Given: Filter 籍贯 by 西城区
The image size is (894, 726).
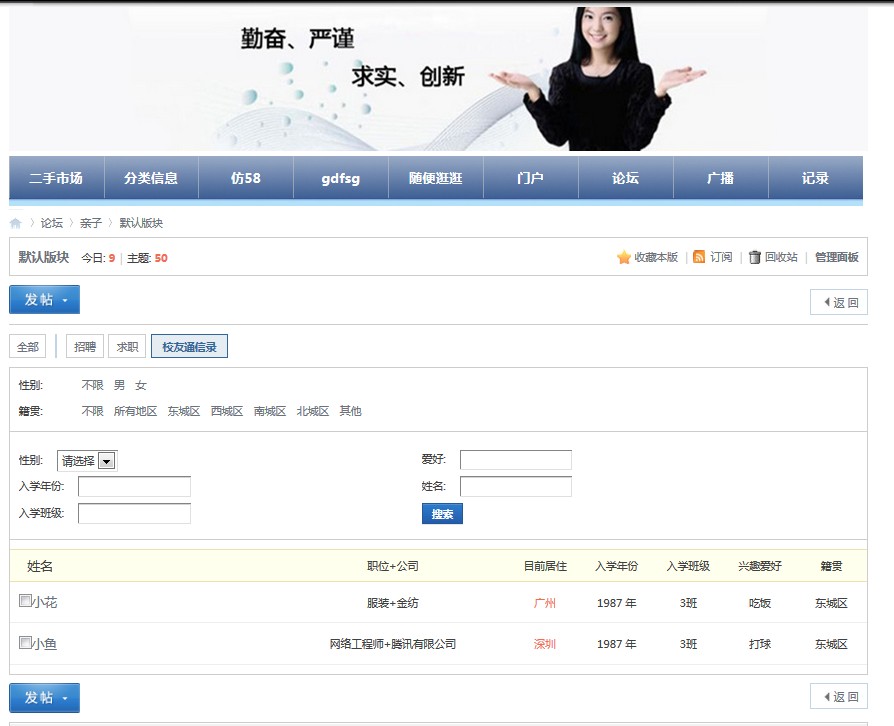Looking at the screenshot, I should coord(227,411).
